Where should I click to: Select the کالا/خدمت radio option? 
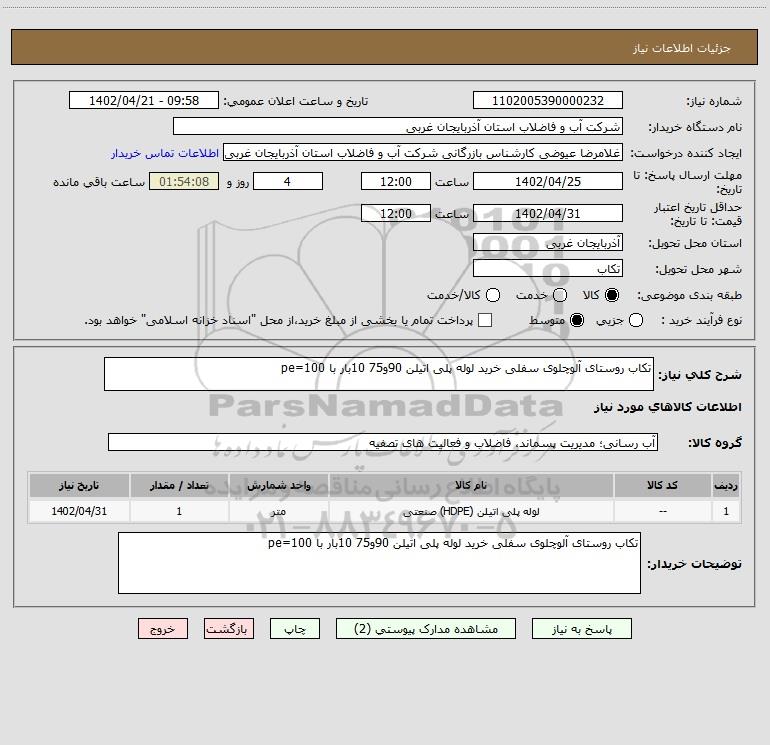(493, 295)
